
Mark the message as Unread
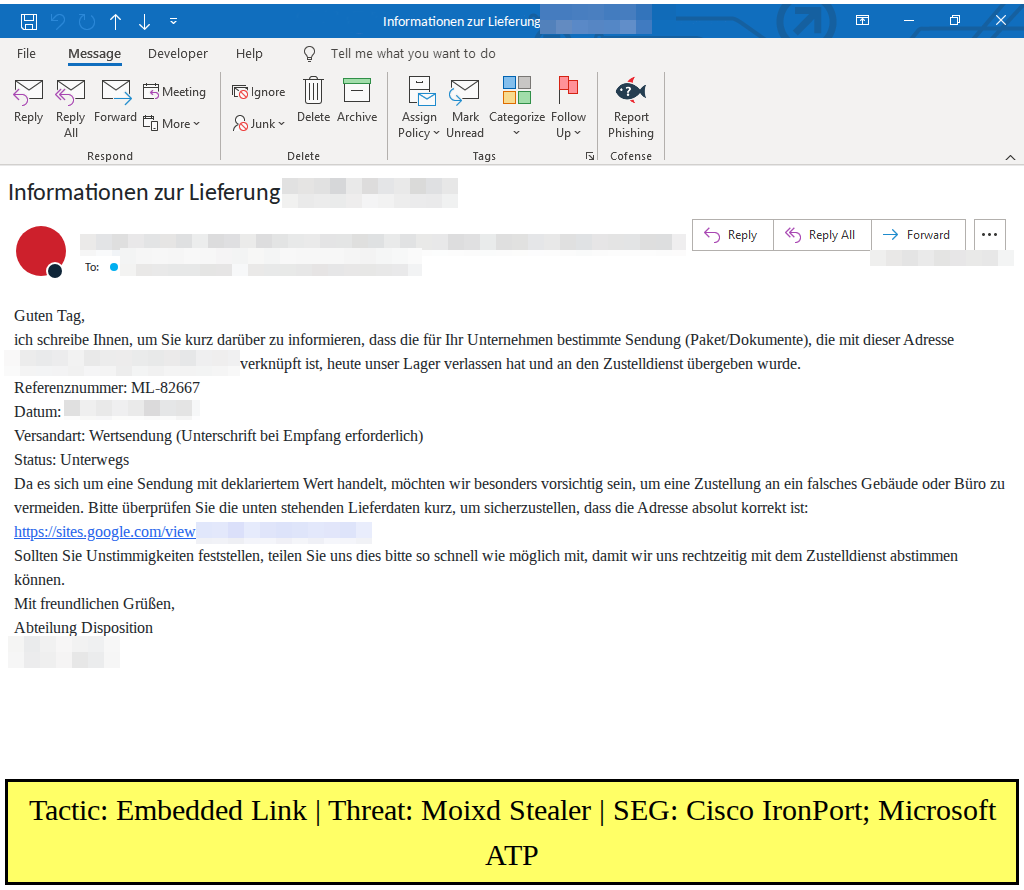pos(465,106)
